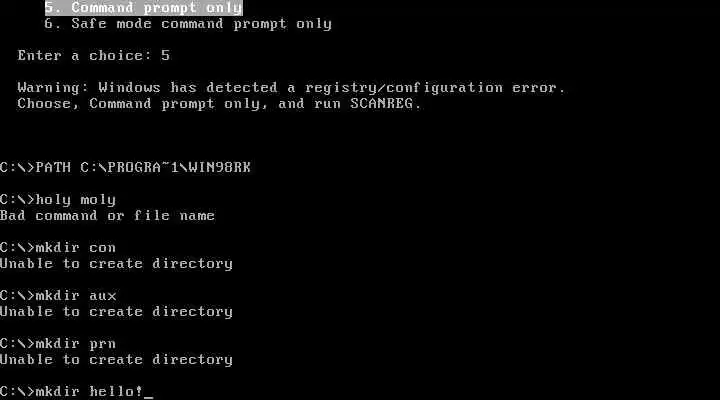
Task: Click the PATH C:\PROGRA~1\WIN98RK command line
Action: click(x=125, y=167)
